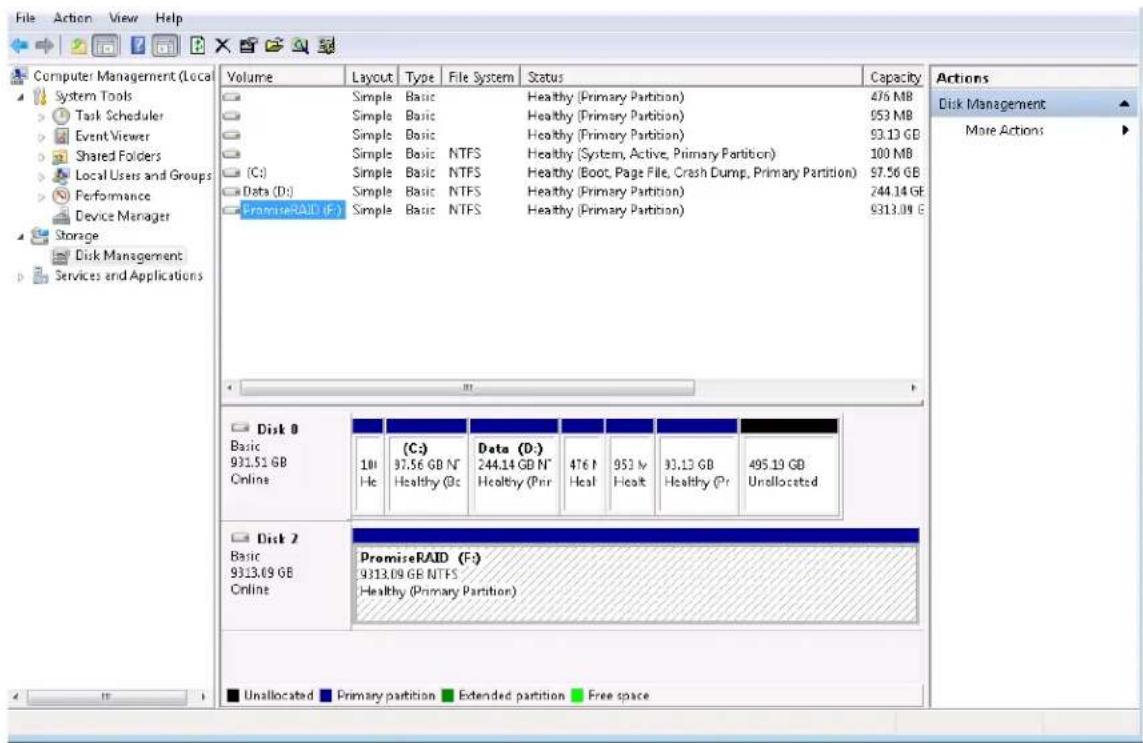1143x743 pixels.
Task: Expand the Performance branch
Action: pyautogui.click(x=41, y=196)
